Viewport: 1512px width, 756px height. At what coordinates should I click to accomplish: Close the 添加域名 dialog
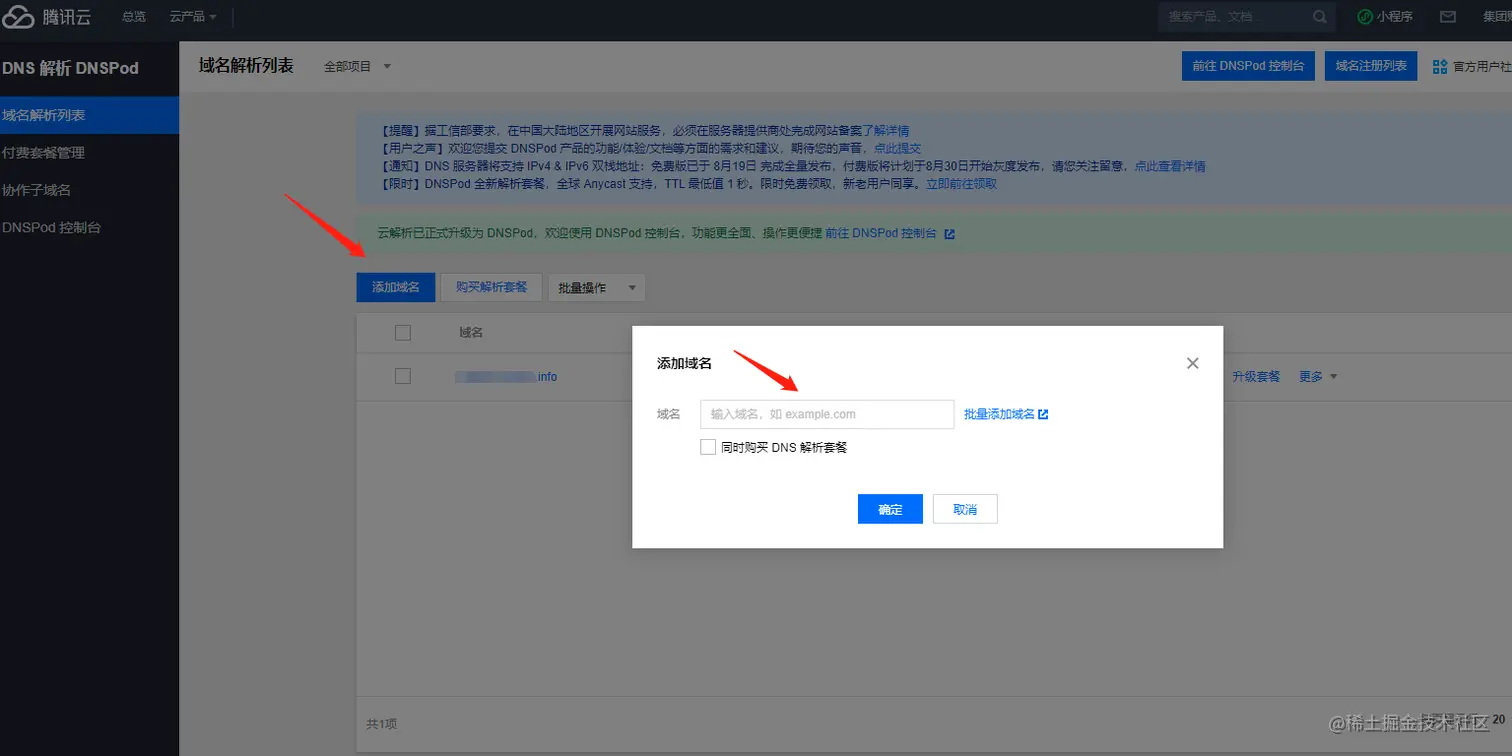coord(1192,363)
